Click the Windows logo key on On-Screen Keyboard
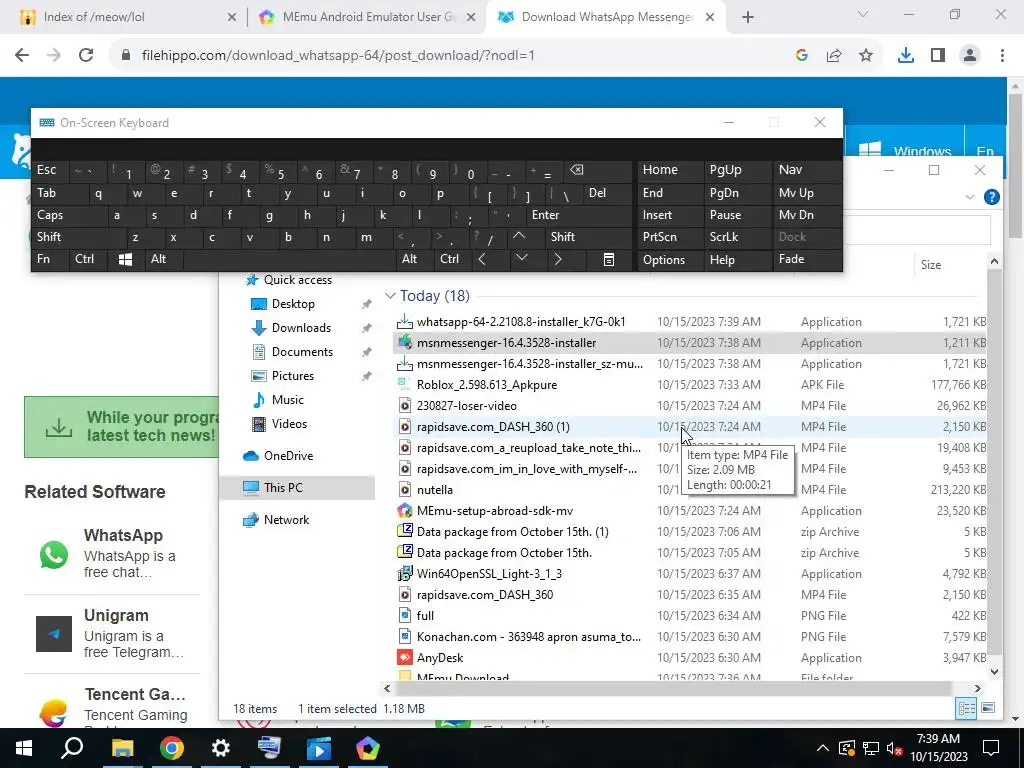The height and width of the screenshot is (768, 1024). pyautogui.click(x=125, y=259)
